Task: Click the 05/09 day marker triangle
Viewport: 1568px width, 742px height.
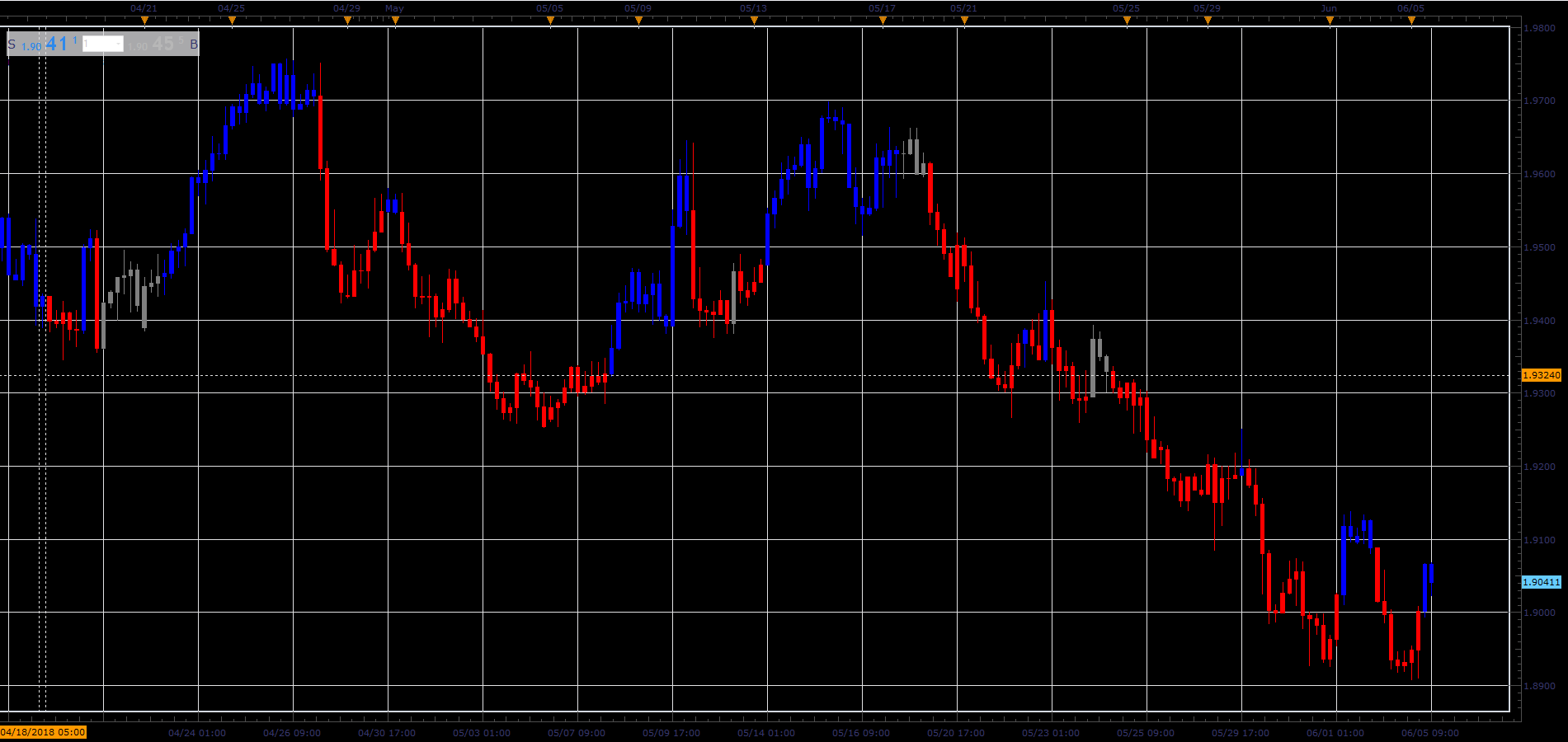Action: click(638, 21)
